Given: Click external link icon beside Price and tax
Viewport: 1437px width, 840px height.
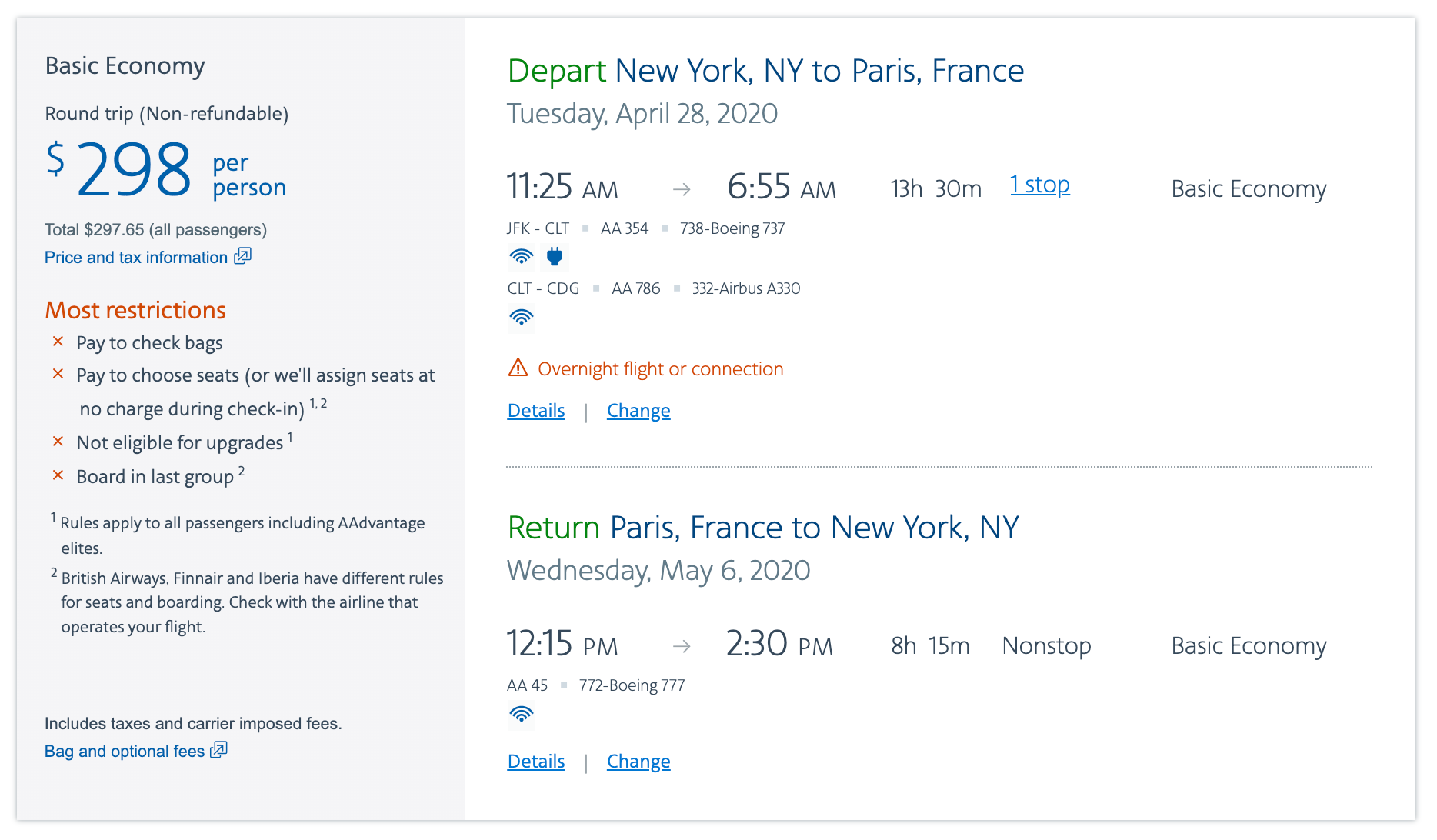Looking at the screenshot, I should (243, 256).
